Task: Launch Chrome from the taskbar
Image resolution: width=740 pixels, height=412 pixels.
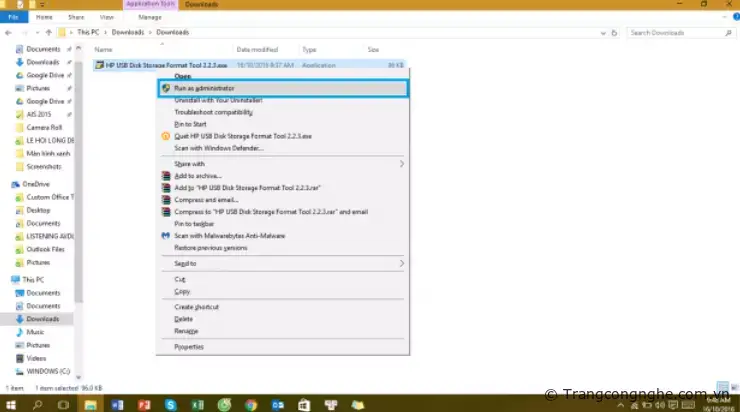Action: coord(251,404)
